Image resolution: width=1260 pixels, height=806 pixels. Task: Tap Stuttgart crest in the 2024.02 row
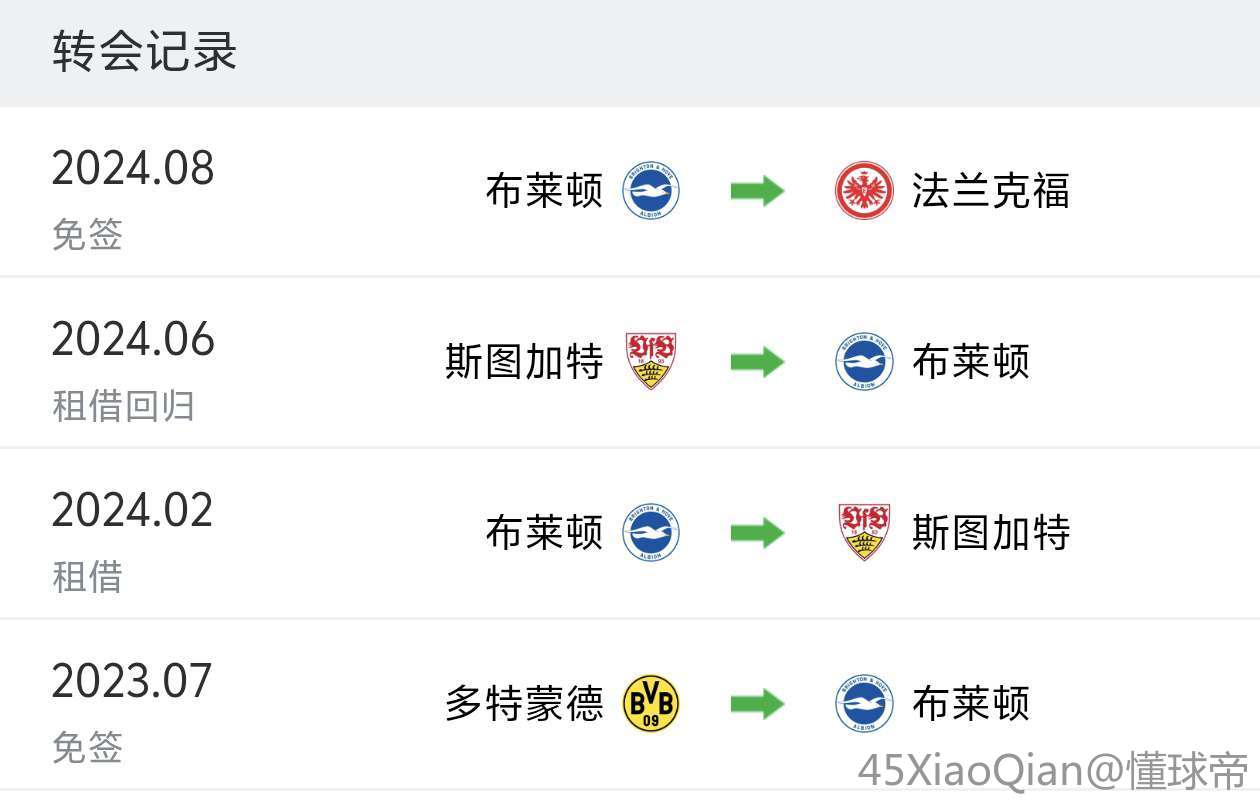click(x=864, y=532)
